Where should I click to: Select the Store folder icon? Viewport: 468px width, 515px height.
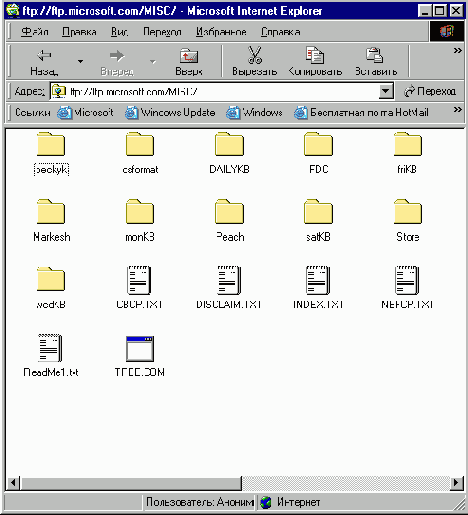(408, 211)
